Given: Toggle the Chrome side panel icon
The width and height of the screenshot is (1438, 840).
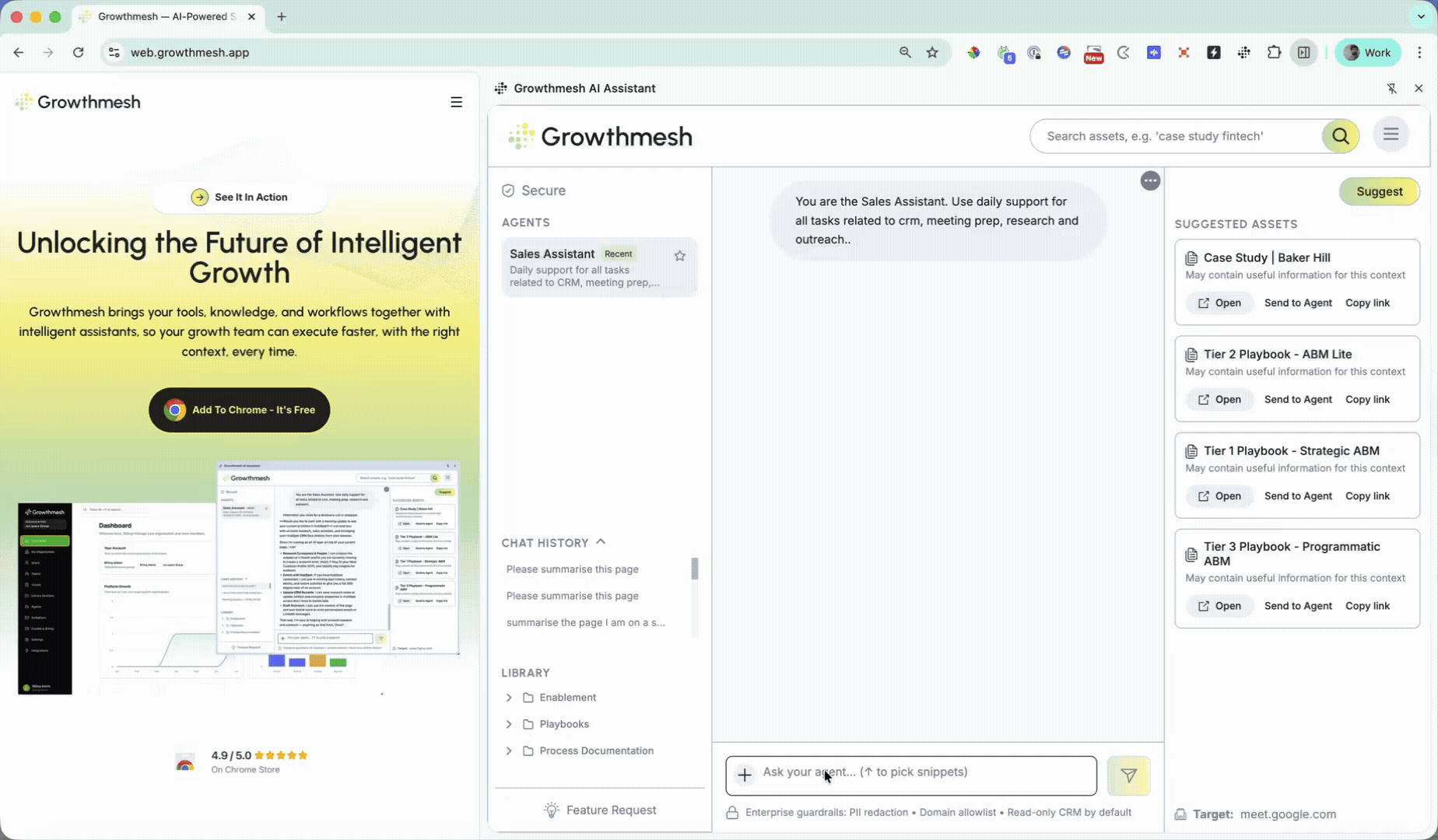Looking at the screenshot, I should click(x=1303, y=52).
